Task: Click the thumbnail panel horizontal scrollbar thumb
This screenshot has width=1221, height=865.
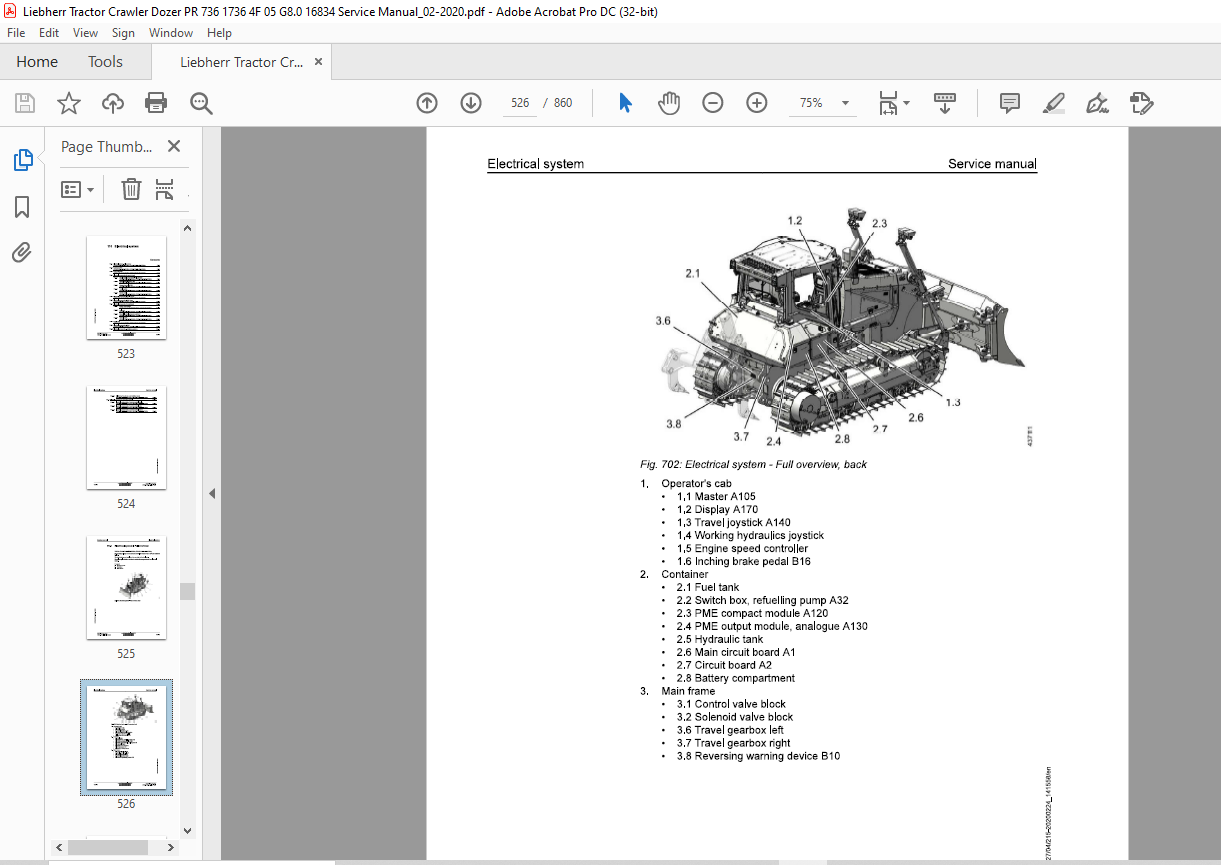Action: (x=108, y=847)
